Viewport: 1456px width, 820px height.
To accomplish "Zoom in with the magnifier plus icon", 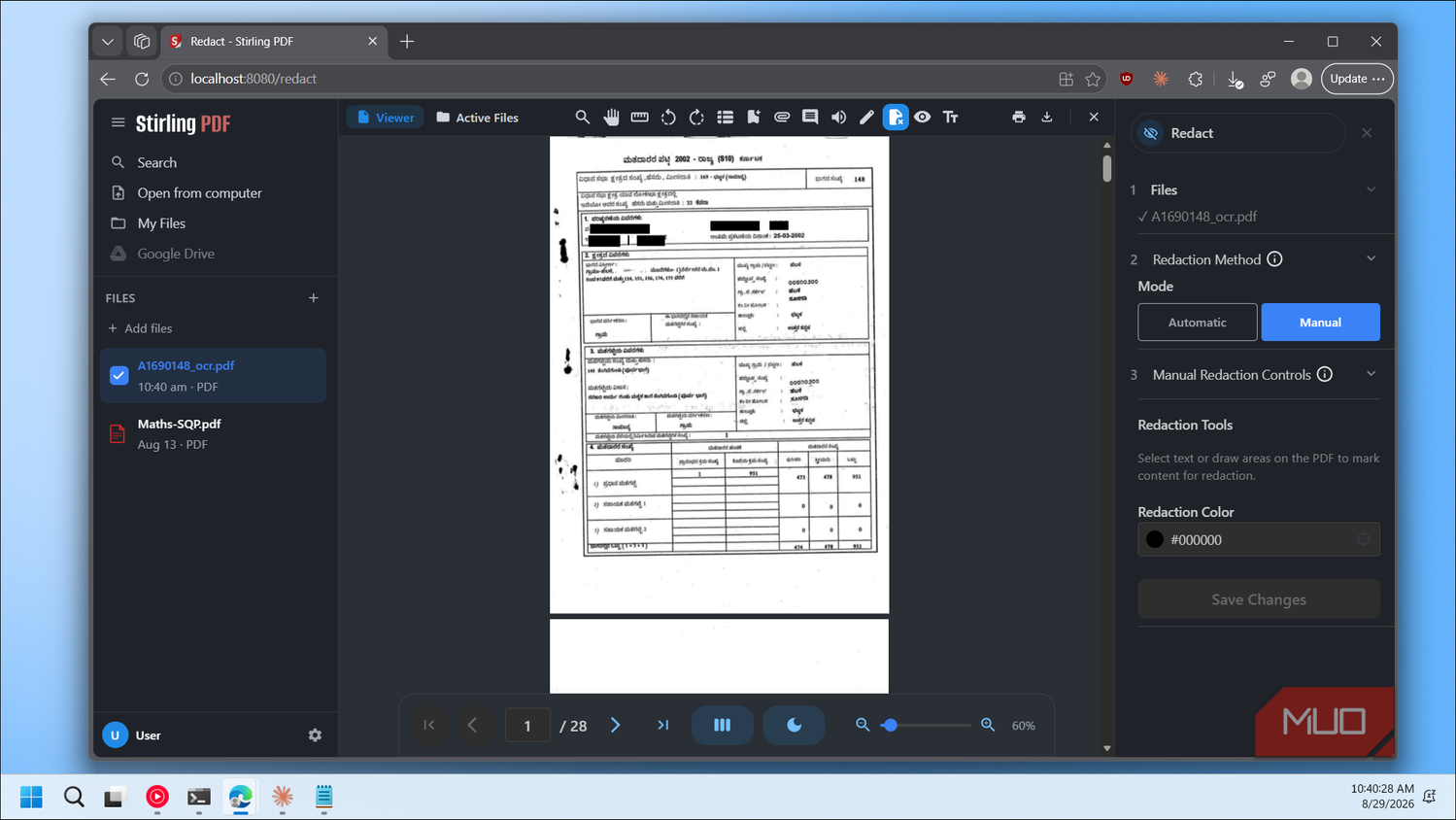I will point(988,725).
